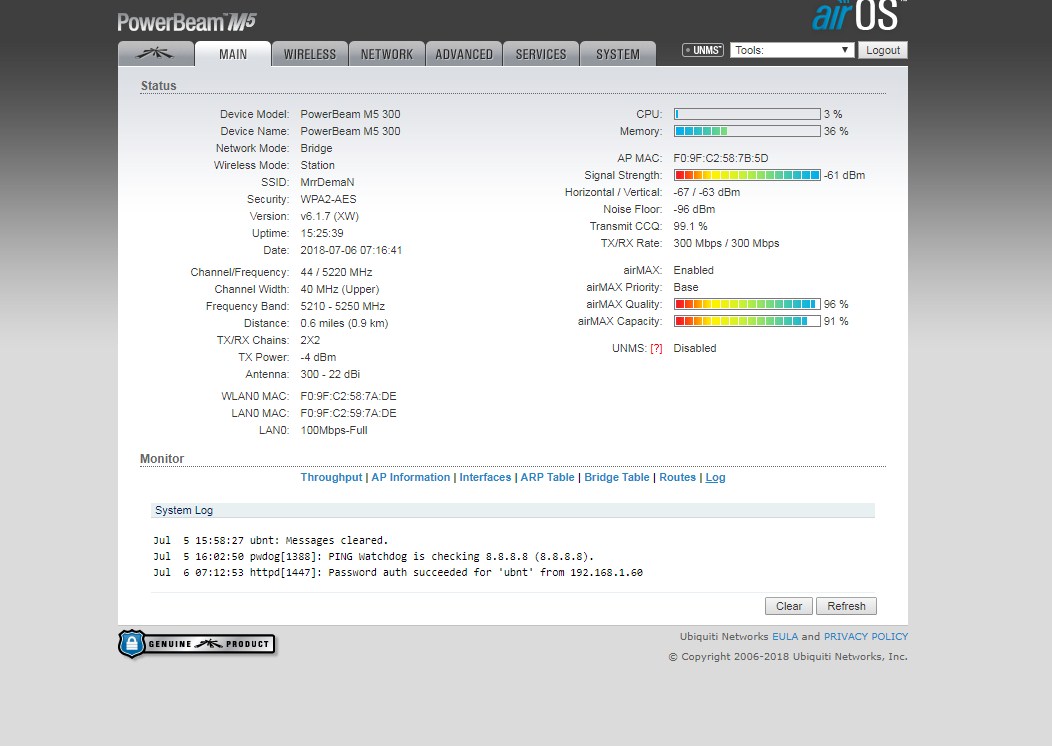Click antenna value 300 - 22 dBi

point(330,374)
